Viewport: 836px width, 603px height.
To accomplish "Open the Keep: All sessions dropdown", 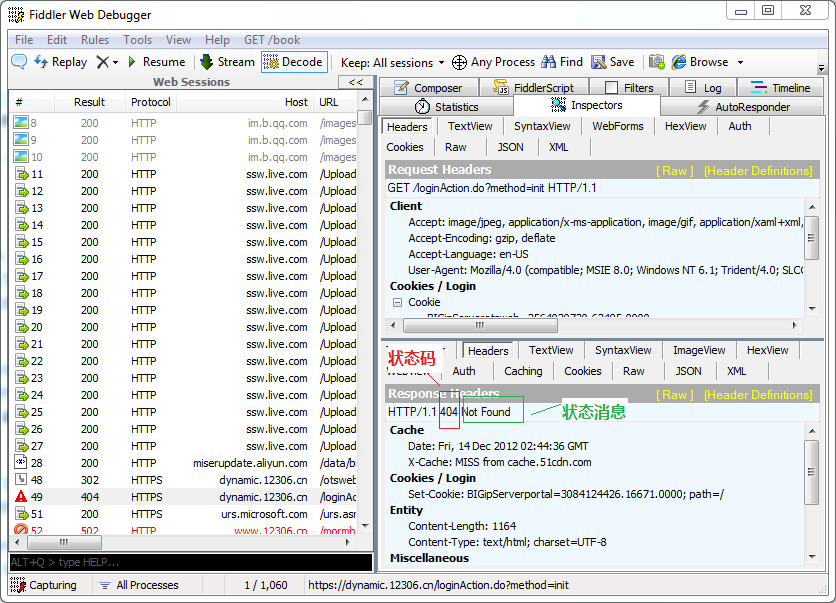I will pos(392,62).
